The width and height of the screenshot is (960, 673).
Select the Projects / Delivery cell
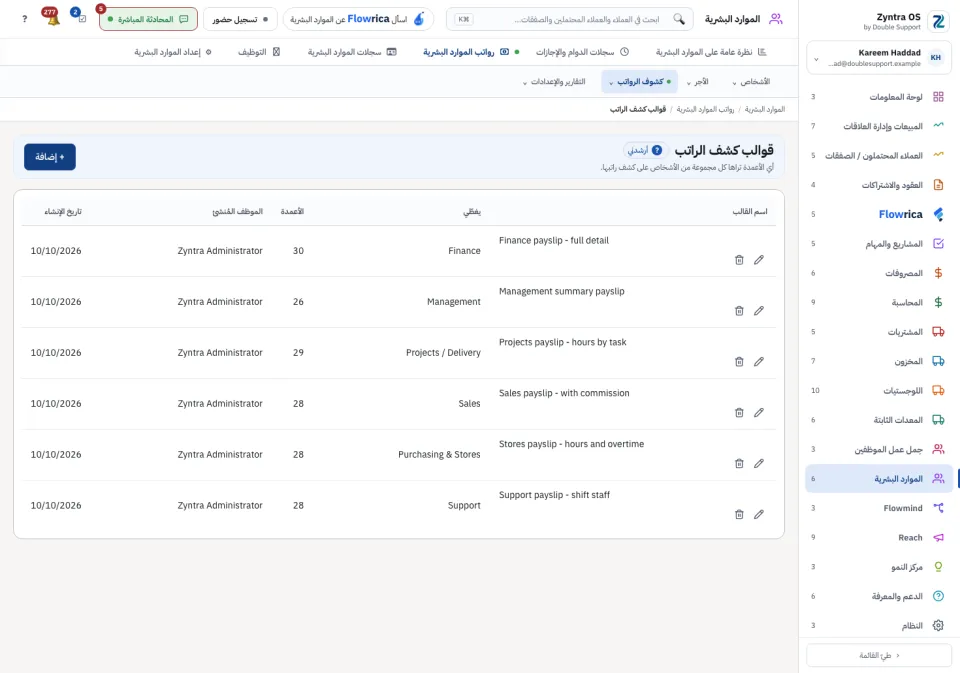[443, 353]
